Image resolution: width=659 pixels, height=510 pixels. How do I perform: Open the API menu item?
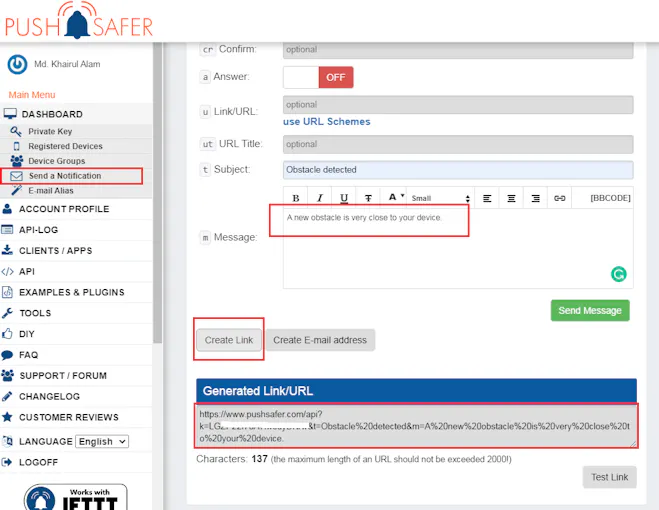pyautogui.click(x=26, y=272)
